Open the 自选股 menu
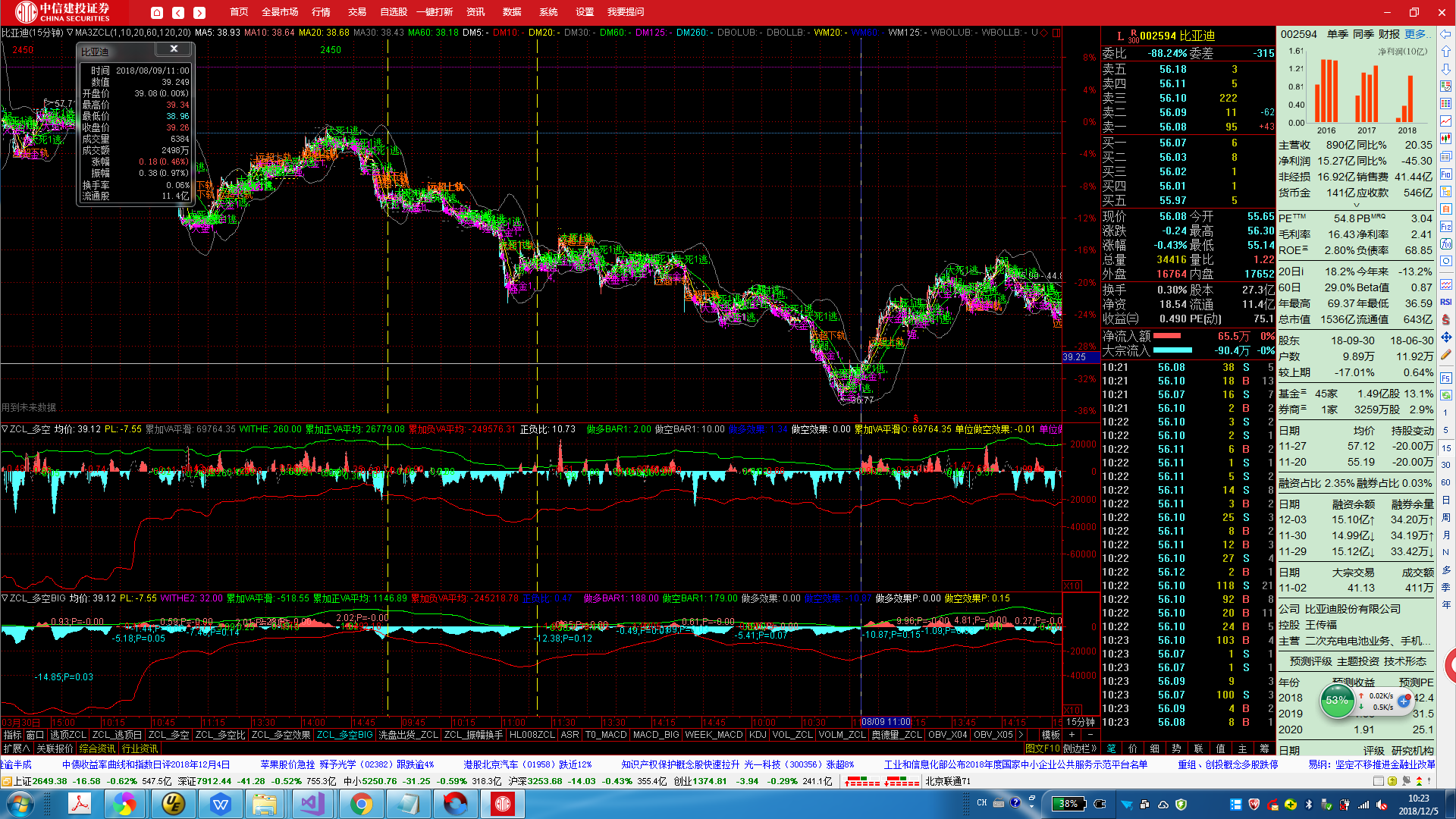The height and width of the screenshot is (819, 1456). [394, 12]
